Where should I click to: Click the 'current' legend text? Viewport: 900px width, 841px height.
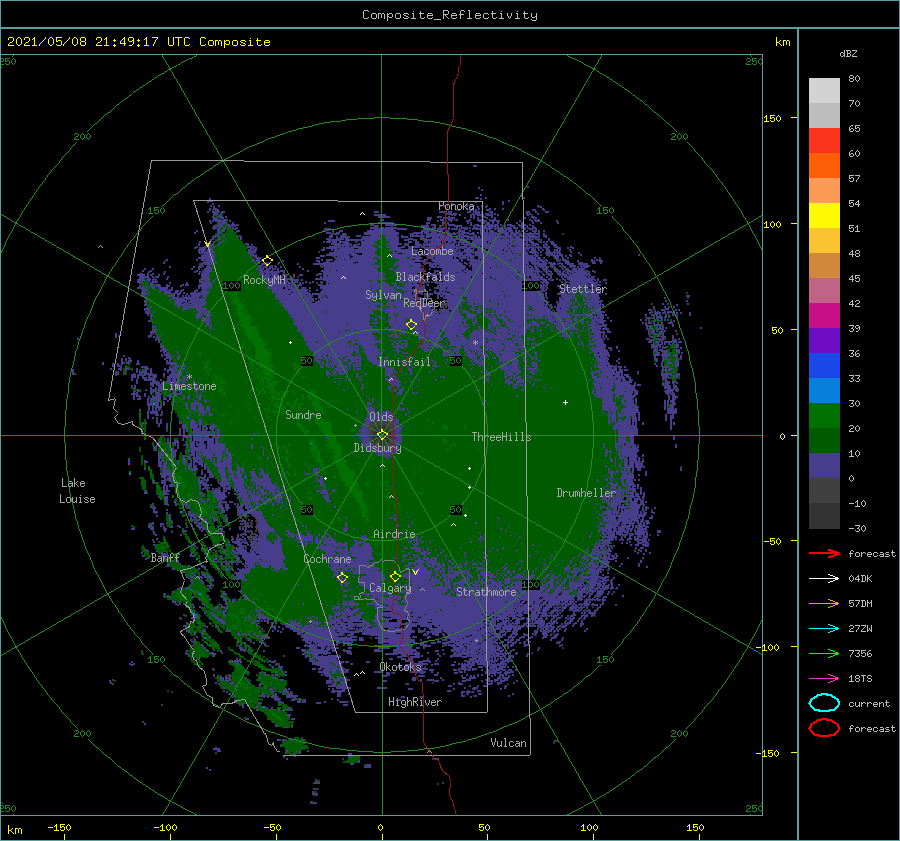[x=869, y=703]
